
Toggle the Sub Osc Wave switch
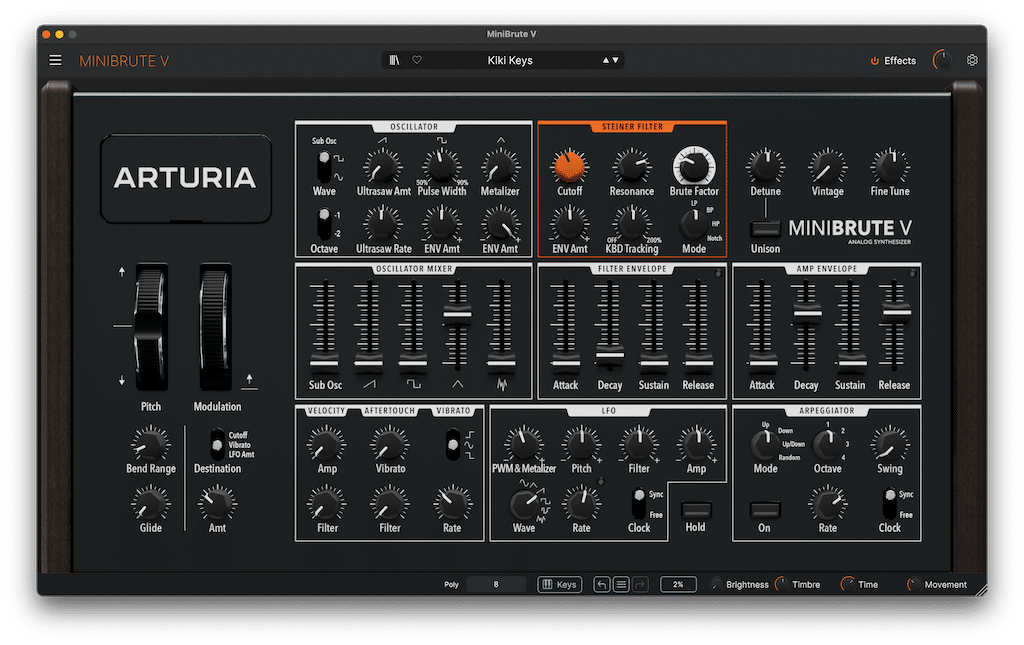click(x=324, y=167)
